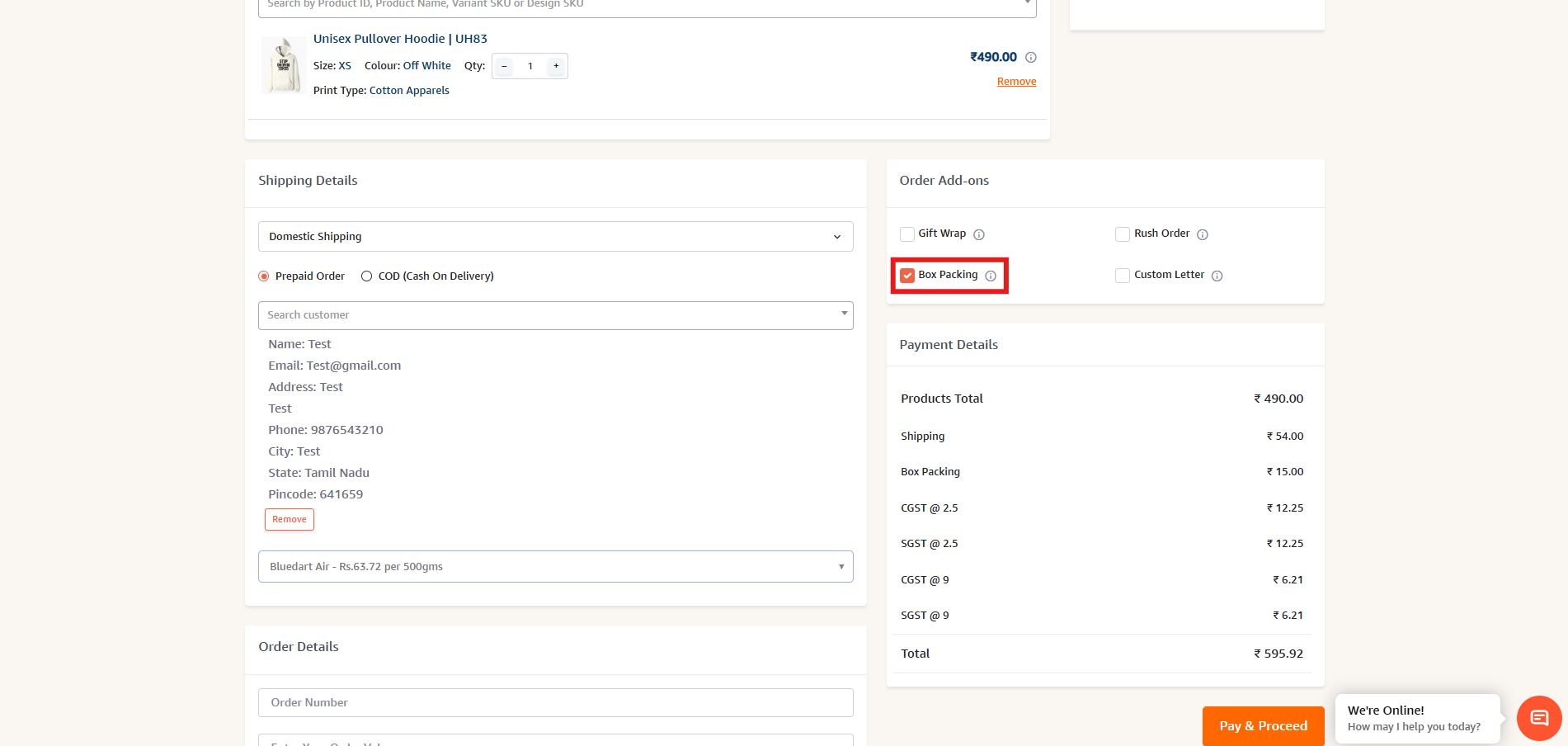Click the Box Packing info icon
Screen dimensions: 1568x746
[991, 276]
